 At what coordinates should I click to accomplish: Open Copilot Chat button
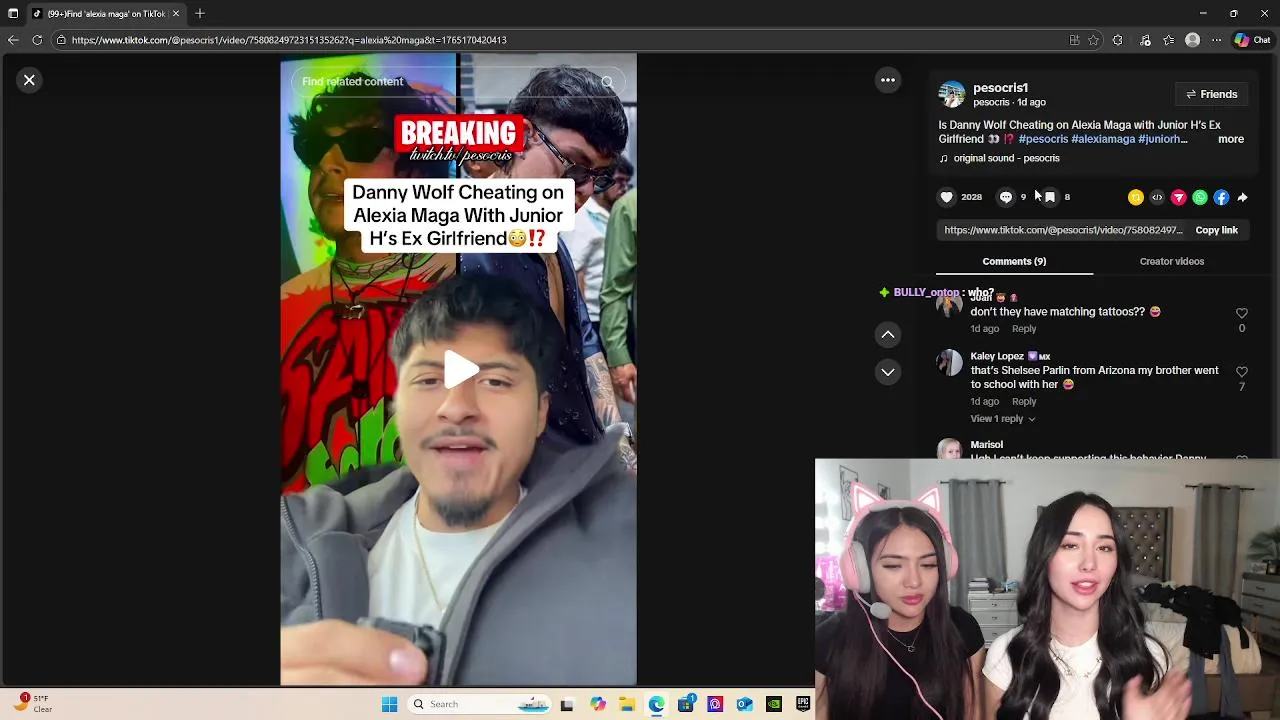pyautogui.click(x=1253, y=40)
